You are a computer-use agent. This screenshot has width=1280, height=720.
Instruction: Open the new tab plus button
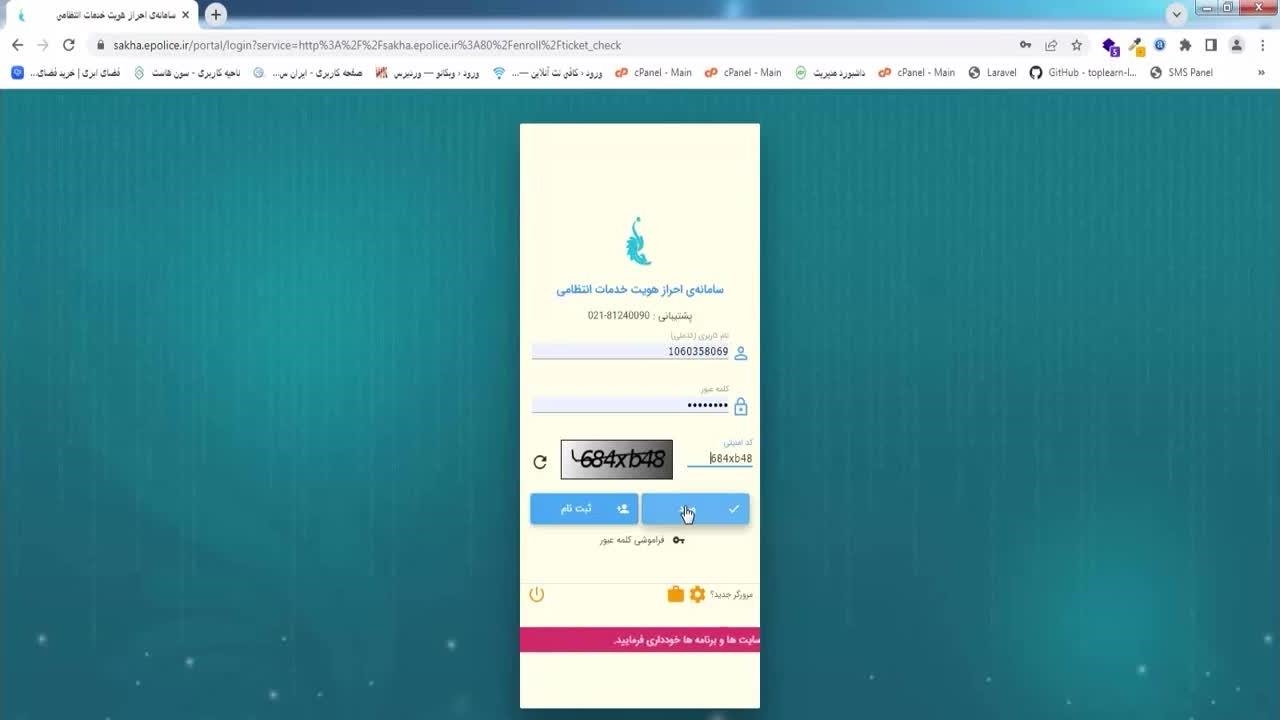(216, 15)
